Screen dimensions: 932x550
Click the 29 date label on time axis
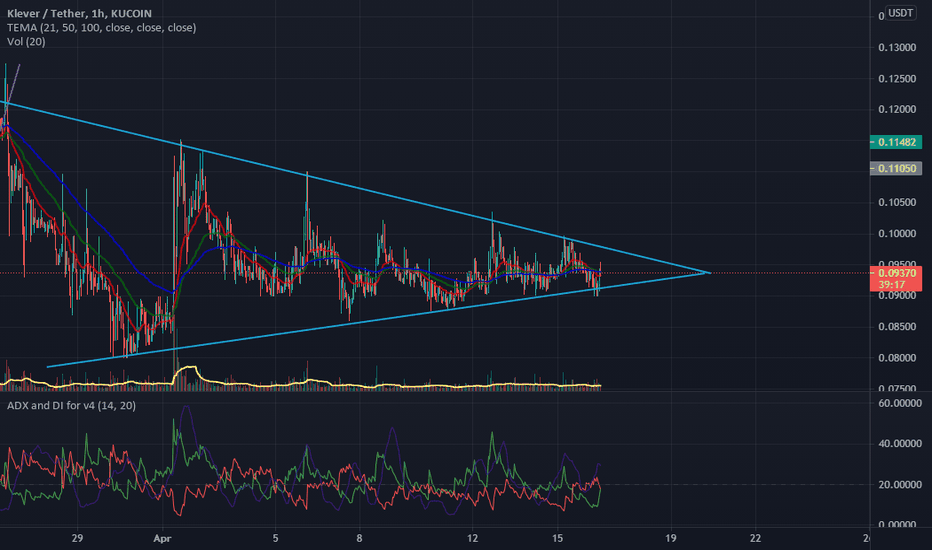(77, 538)
